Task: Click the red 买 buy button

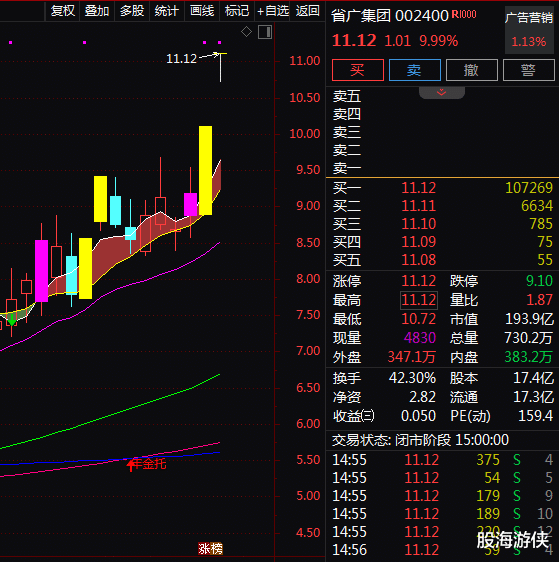Action: coord(358,70)
